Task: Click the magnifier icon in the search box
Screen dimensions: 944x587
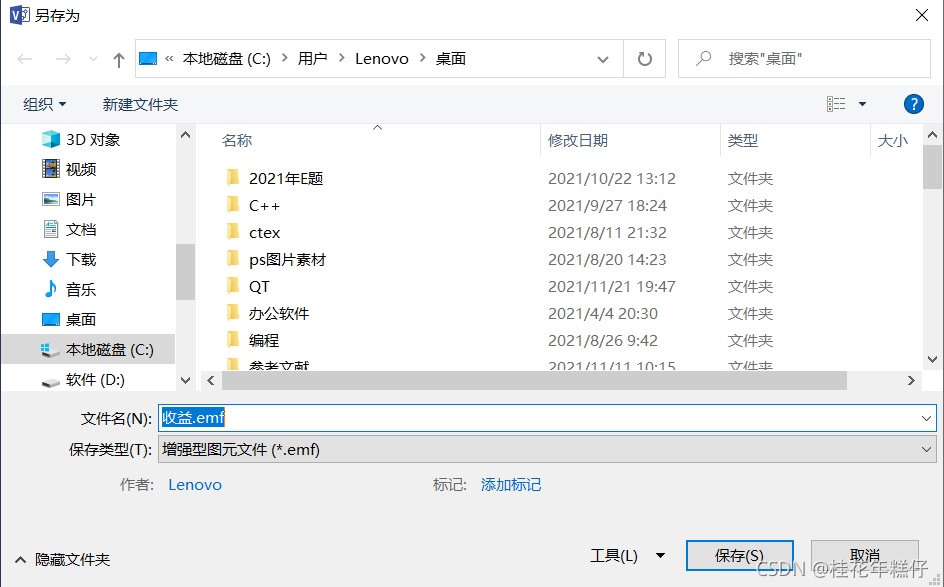Action: tap(704, 58)
